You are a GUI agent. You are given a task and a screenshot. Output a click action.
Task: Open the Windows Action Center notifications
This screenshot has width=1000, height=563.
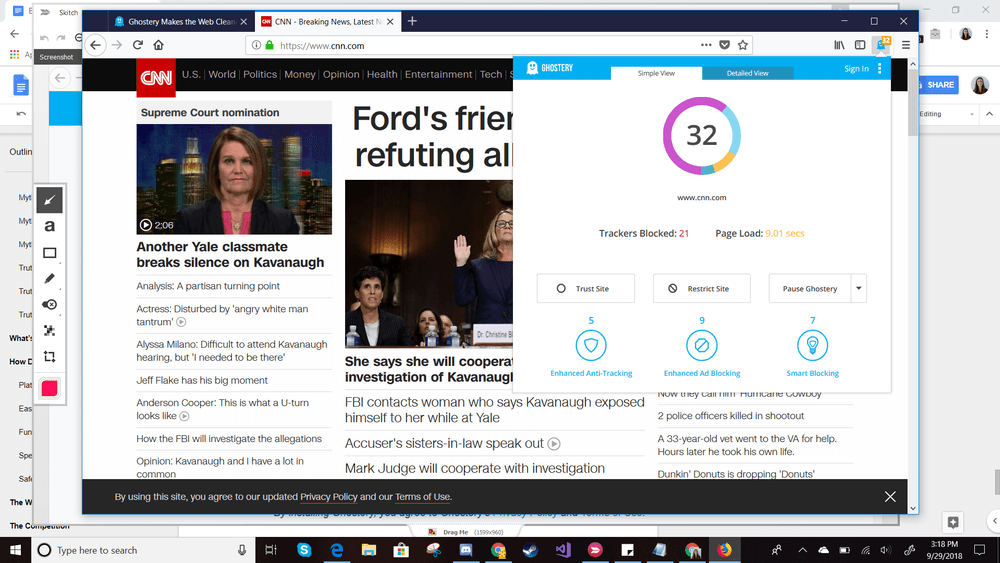[980, 550]
